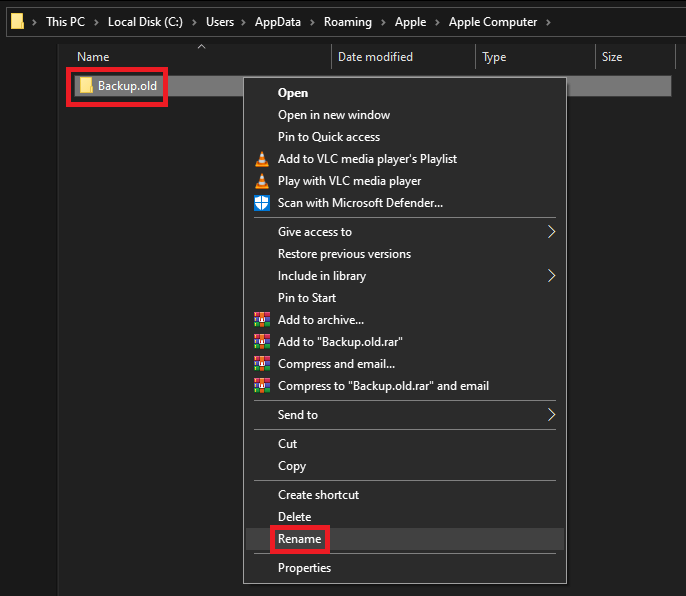Image resolution: width=686 pixels, height=596 pixels.
Task: Click the WinRAR icon beside Compress and email
Action: [x=262, y=364]
